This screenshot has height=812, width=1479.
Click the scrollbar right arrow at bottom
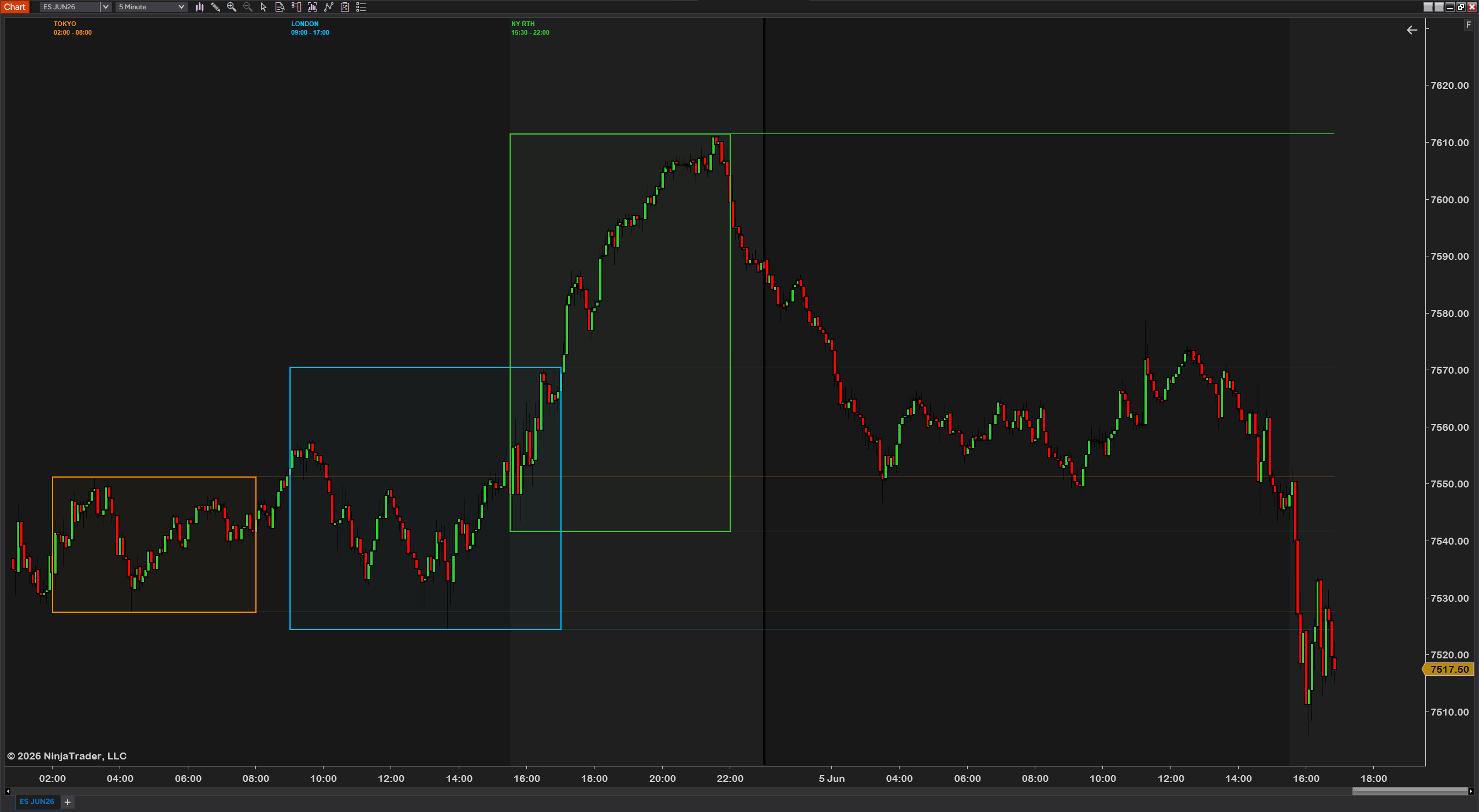pos(1471,791)
